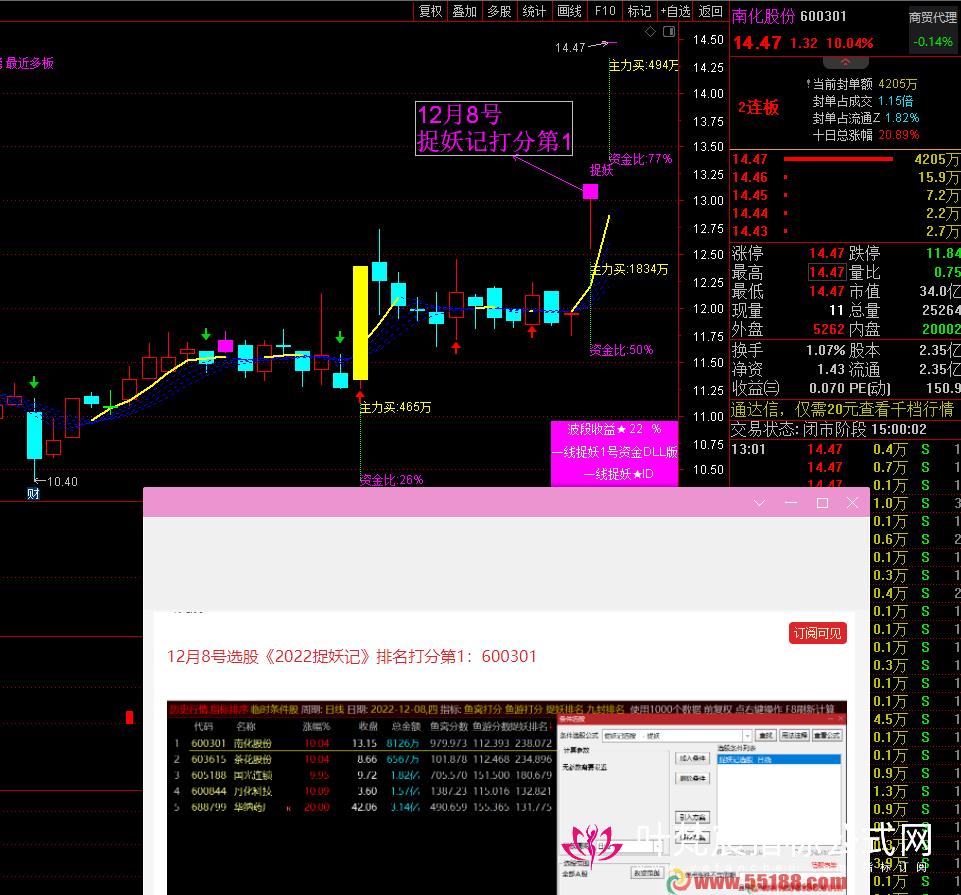The height and width of the screenshot is (895, 961).
Task: Open the 12月8号选股 article title
Action: point(352,657)
